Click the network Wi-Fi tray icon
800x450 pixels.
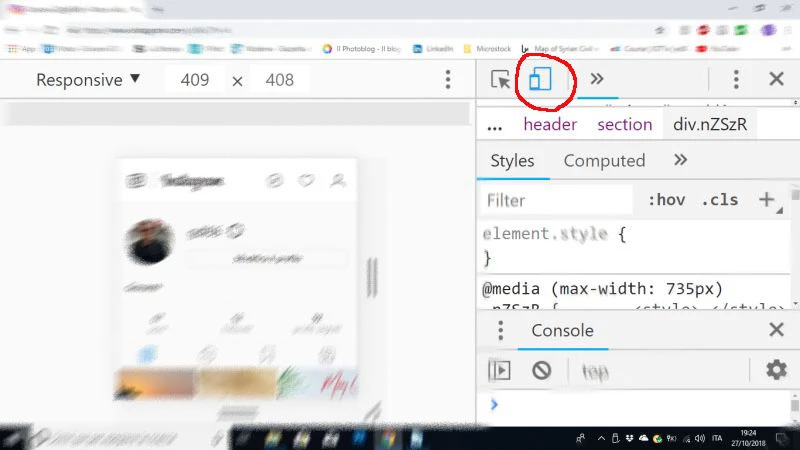(x=687, y=439)
